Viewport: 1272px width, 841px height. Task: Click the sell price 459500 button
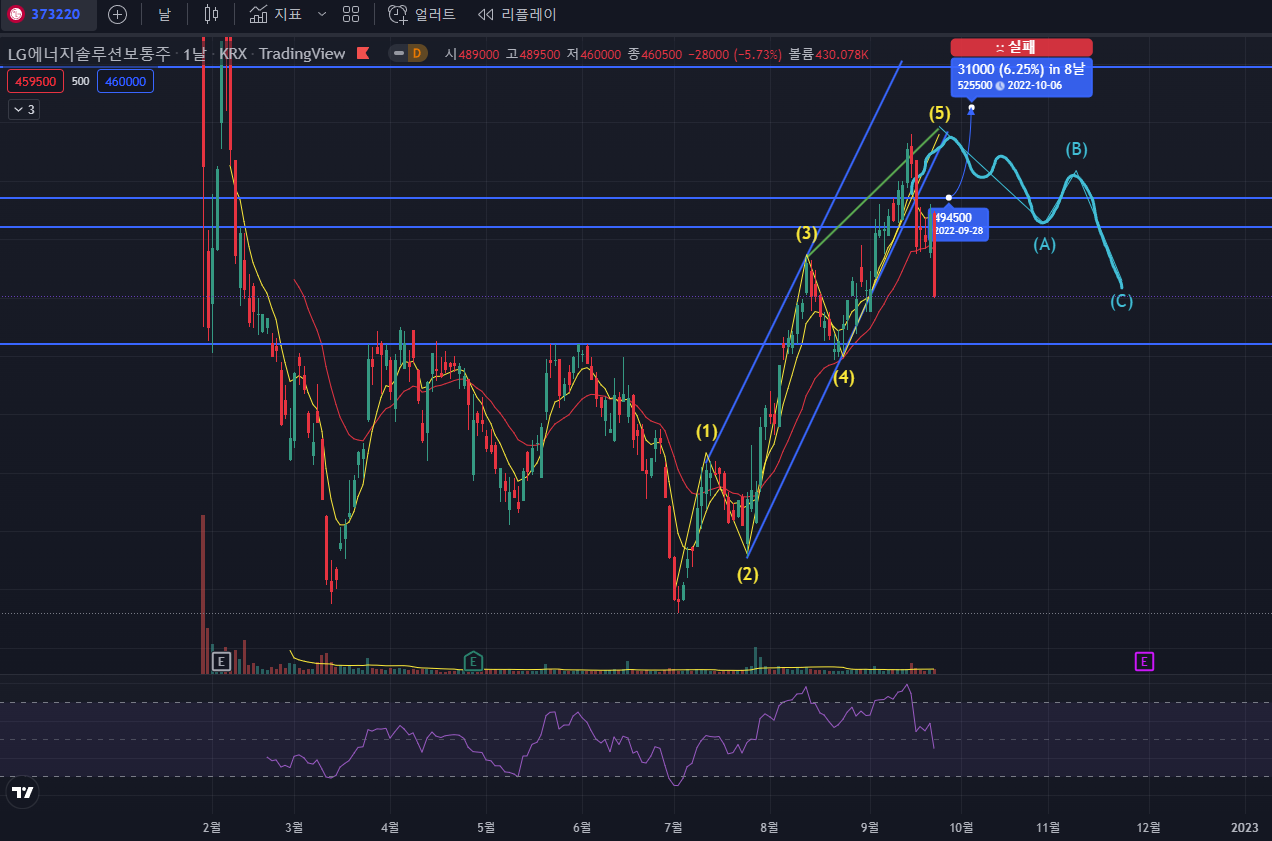coord(35,81)
